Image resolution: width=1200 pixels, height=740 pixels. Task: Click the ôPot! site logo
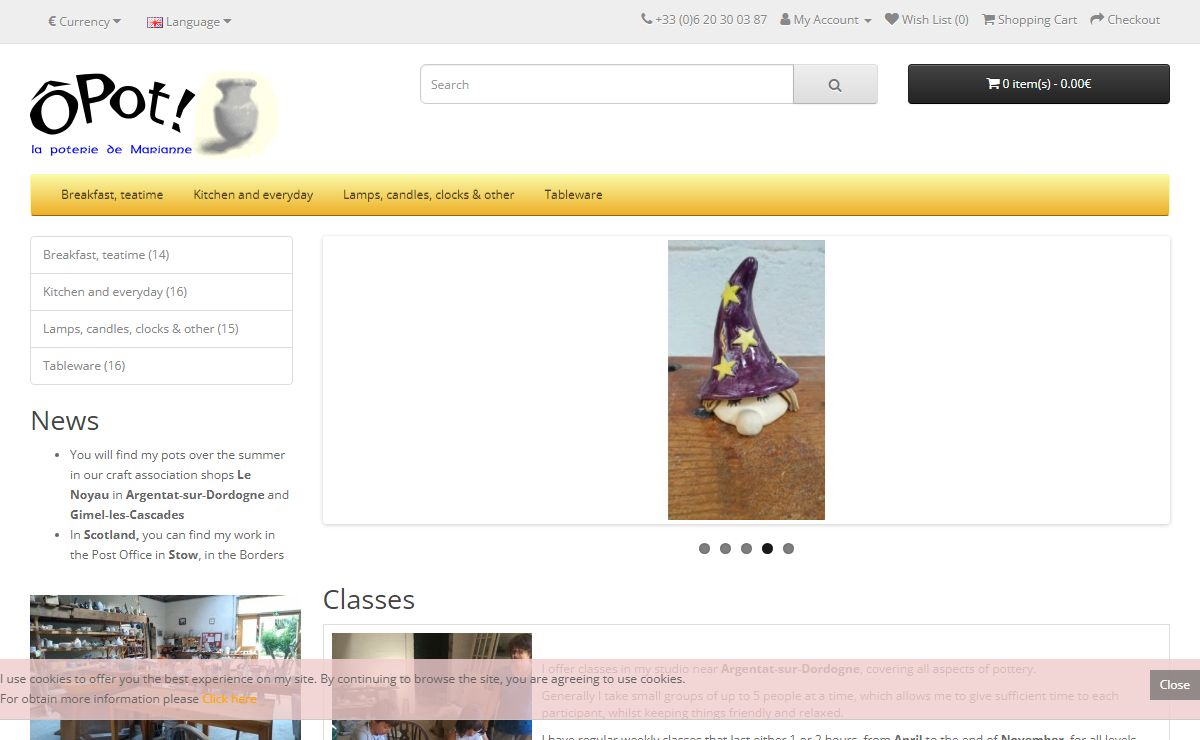click(154, 115)
